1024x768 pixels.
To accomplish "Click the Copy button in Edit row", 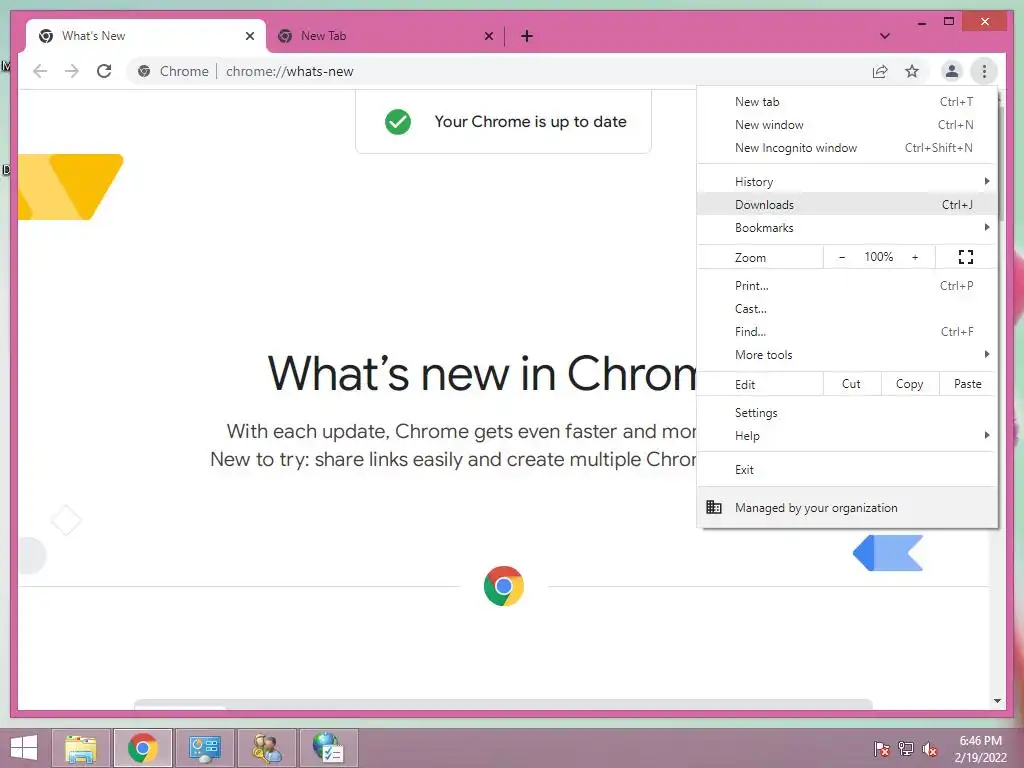I will click(909, 384).
